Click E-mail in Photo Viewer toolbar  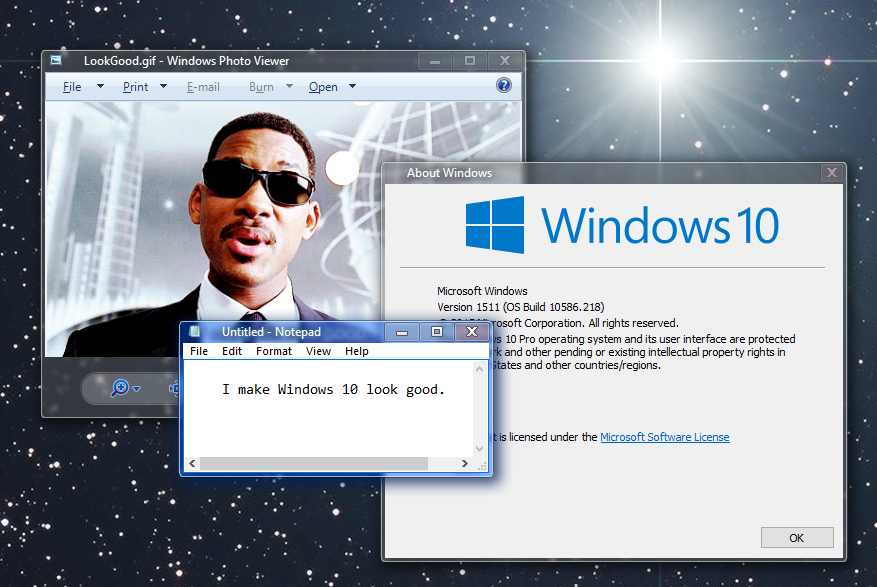click(203, 87)
